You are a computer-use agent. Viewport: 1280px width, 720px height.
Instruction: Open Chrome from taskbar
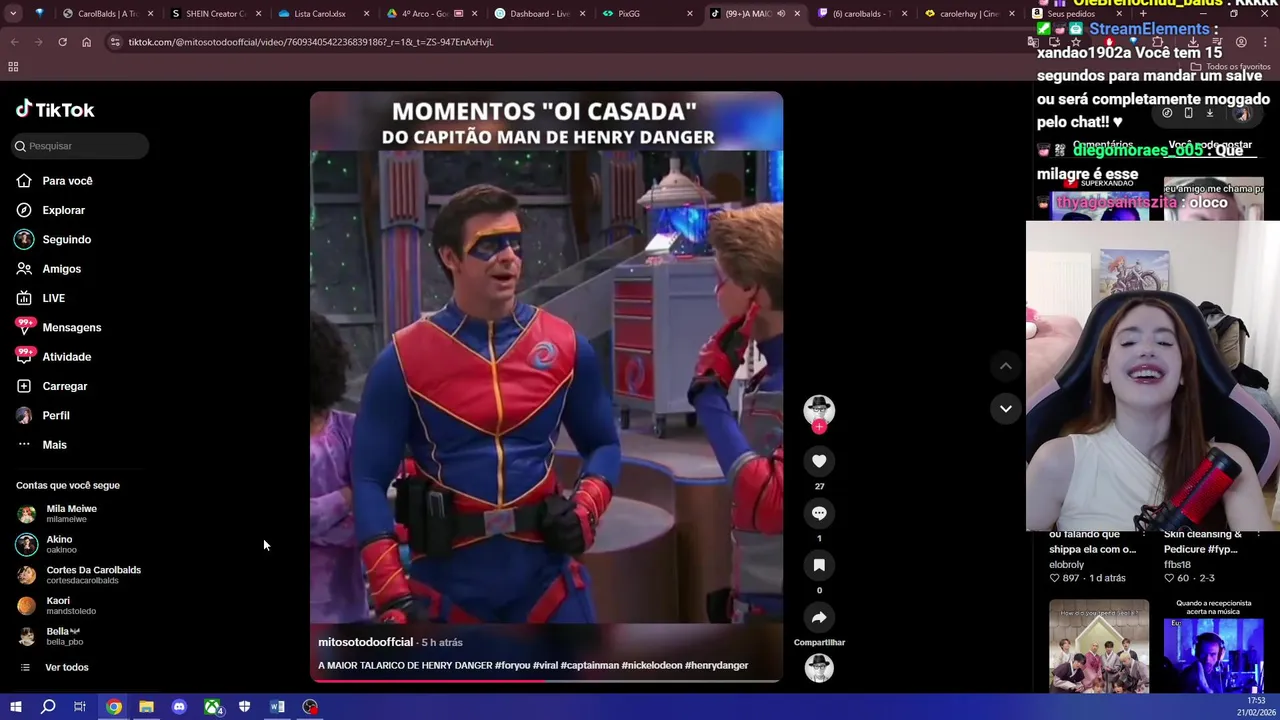click(x=114, y=707)
